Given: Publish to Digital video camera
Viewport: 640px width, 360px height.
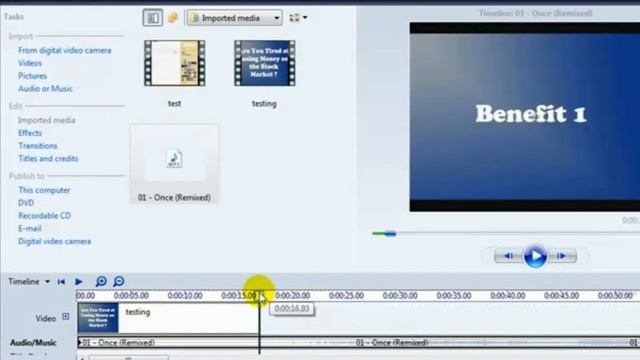Looking at the screenshot, I should pos(54,241).
